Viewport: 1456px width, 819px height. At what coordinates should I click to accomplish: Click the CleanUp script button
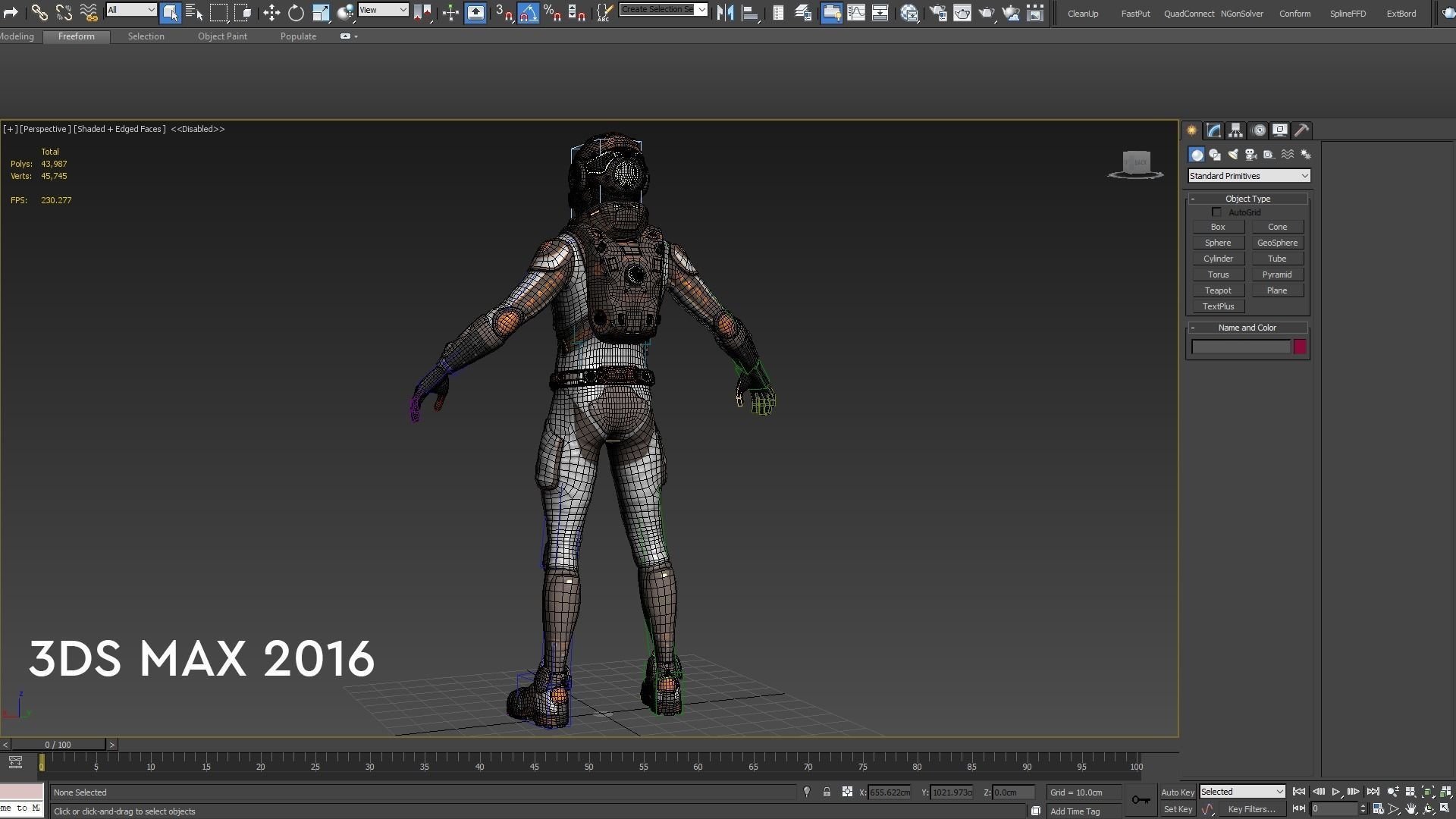tap(1083, 14)
